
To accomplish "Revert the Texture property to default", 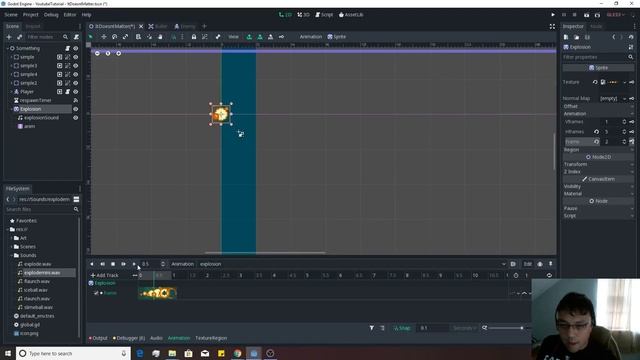I will pyautogui.click(x=595, y=82).
